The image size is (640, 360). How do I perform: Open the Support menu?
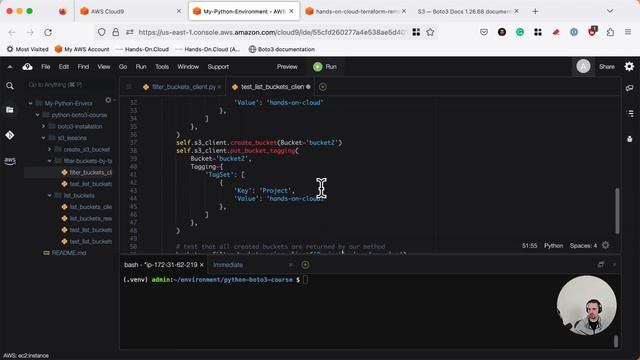point(218,67)
